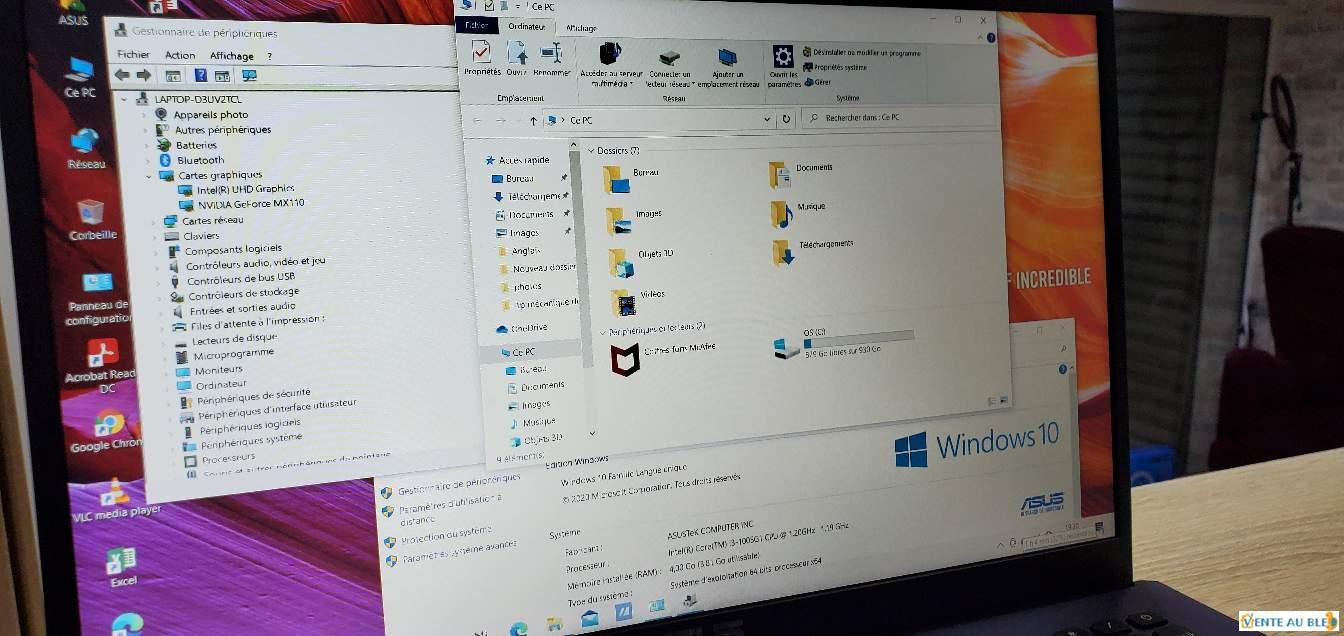Click Rechercher dans : Ce PC field

coord(898,118)
